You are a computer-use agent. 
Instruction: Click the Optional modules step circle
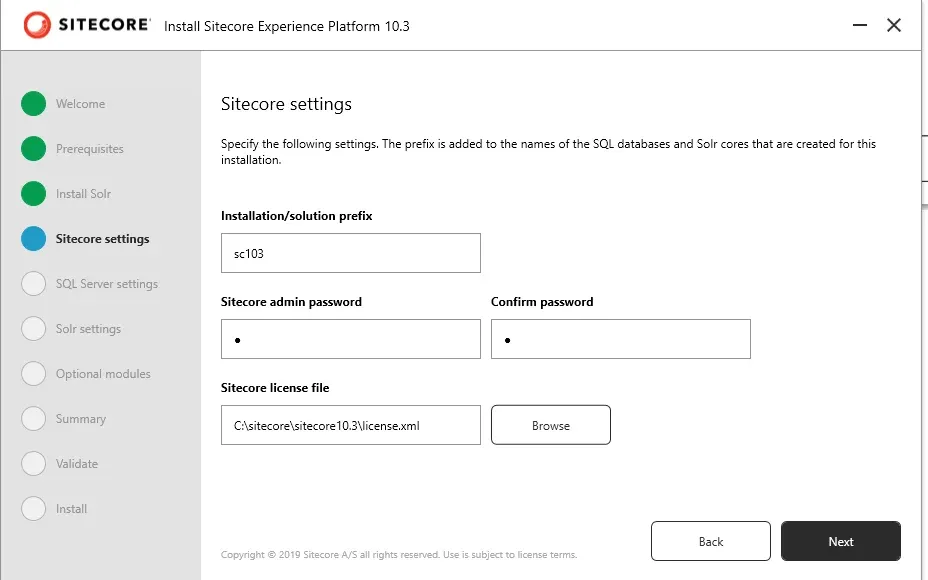point(34,374)
